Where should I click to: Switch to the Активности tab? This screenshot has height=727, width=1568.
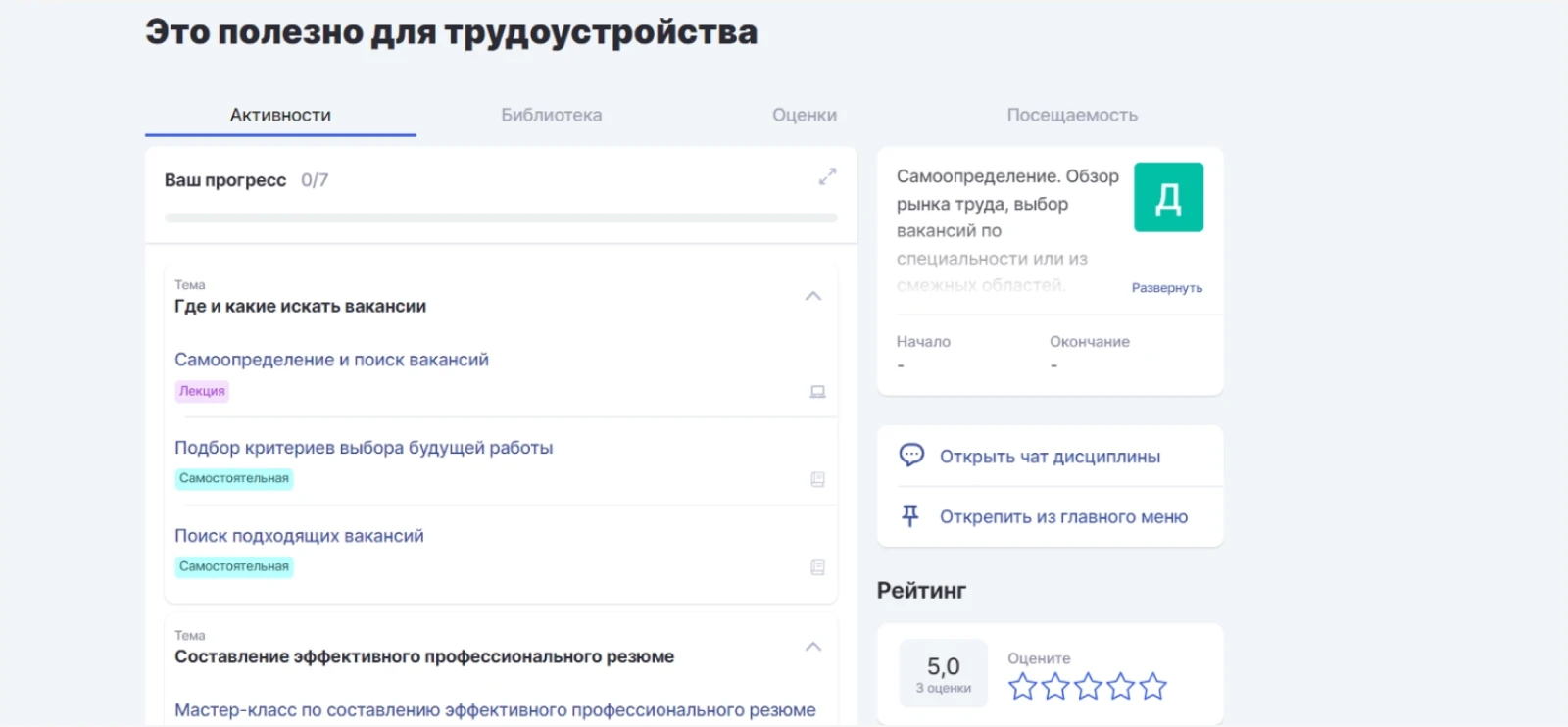(280, 115)
